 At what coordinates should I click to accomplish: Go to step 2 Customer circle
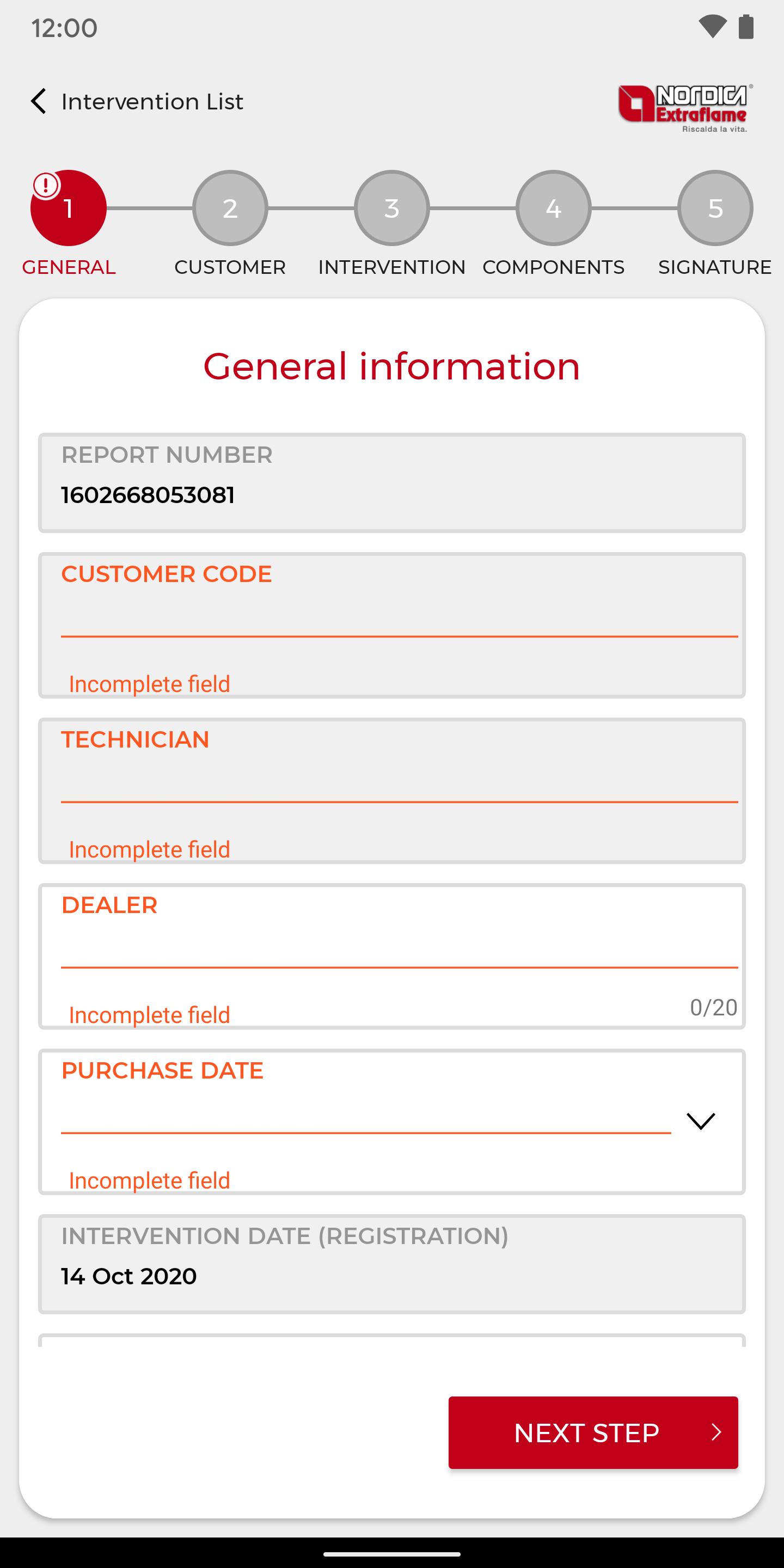(x=230, y=208)
